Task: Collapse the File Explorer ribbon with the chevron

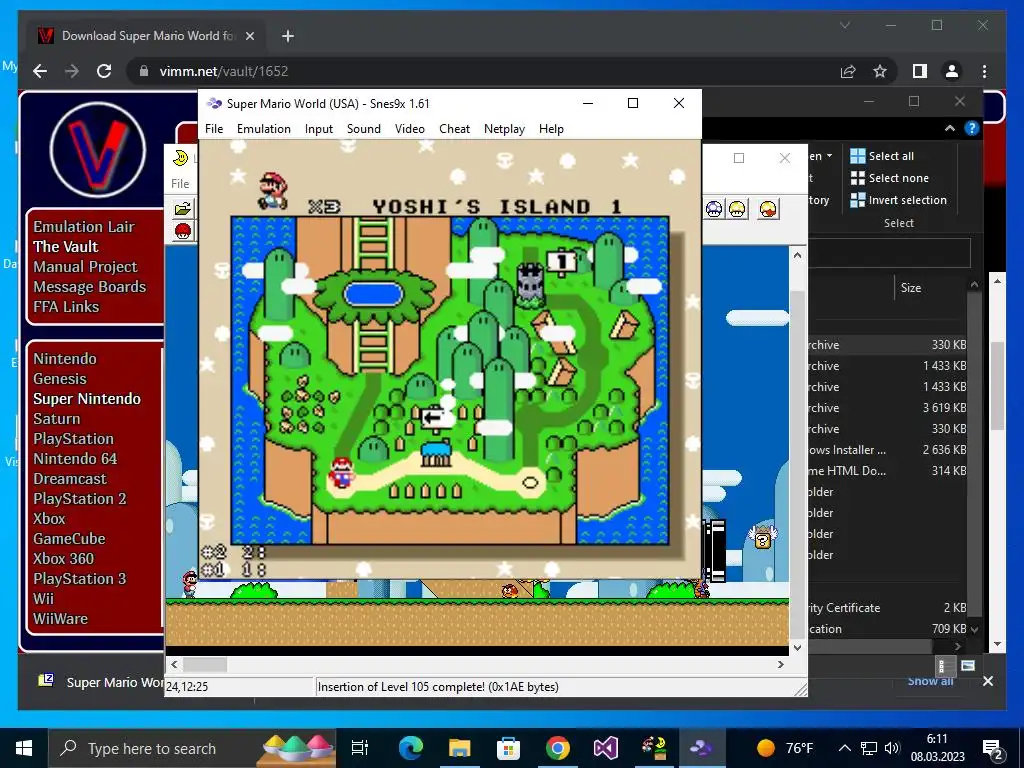Action: [x=950, y=129]
